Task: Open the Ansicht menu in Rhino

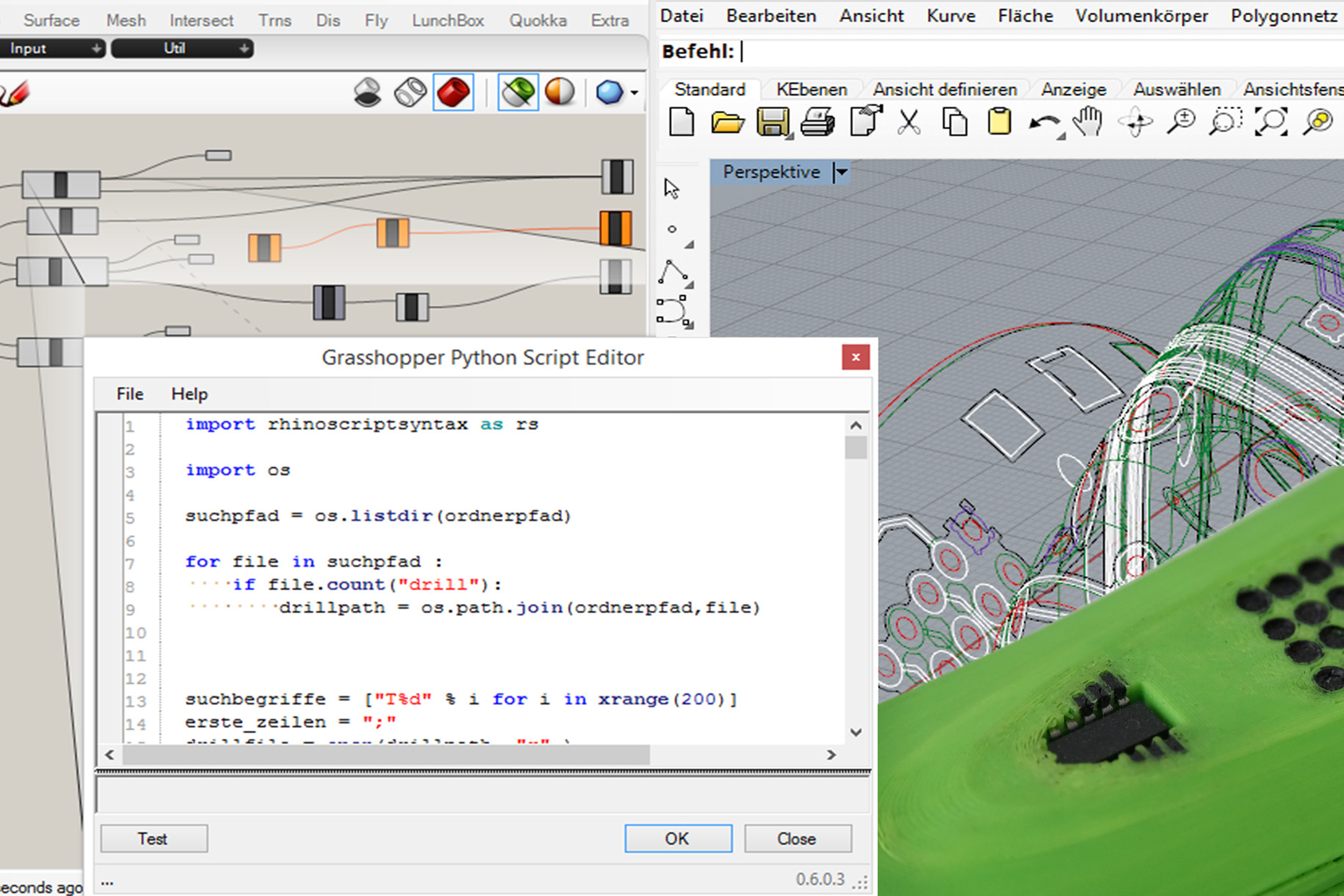Action: pyautogui.click(x=871, y=15)
